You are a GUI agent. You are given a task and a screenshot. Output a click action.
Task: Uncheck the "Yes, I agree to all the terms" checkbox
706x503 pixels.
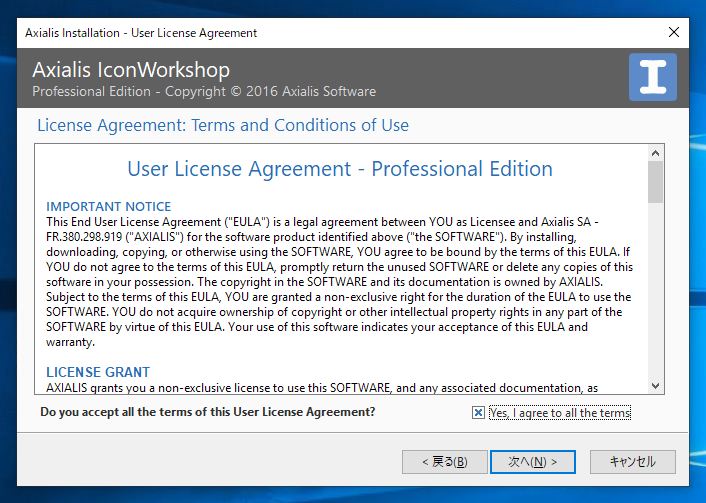[x=478, y=412]
